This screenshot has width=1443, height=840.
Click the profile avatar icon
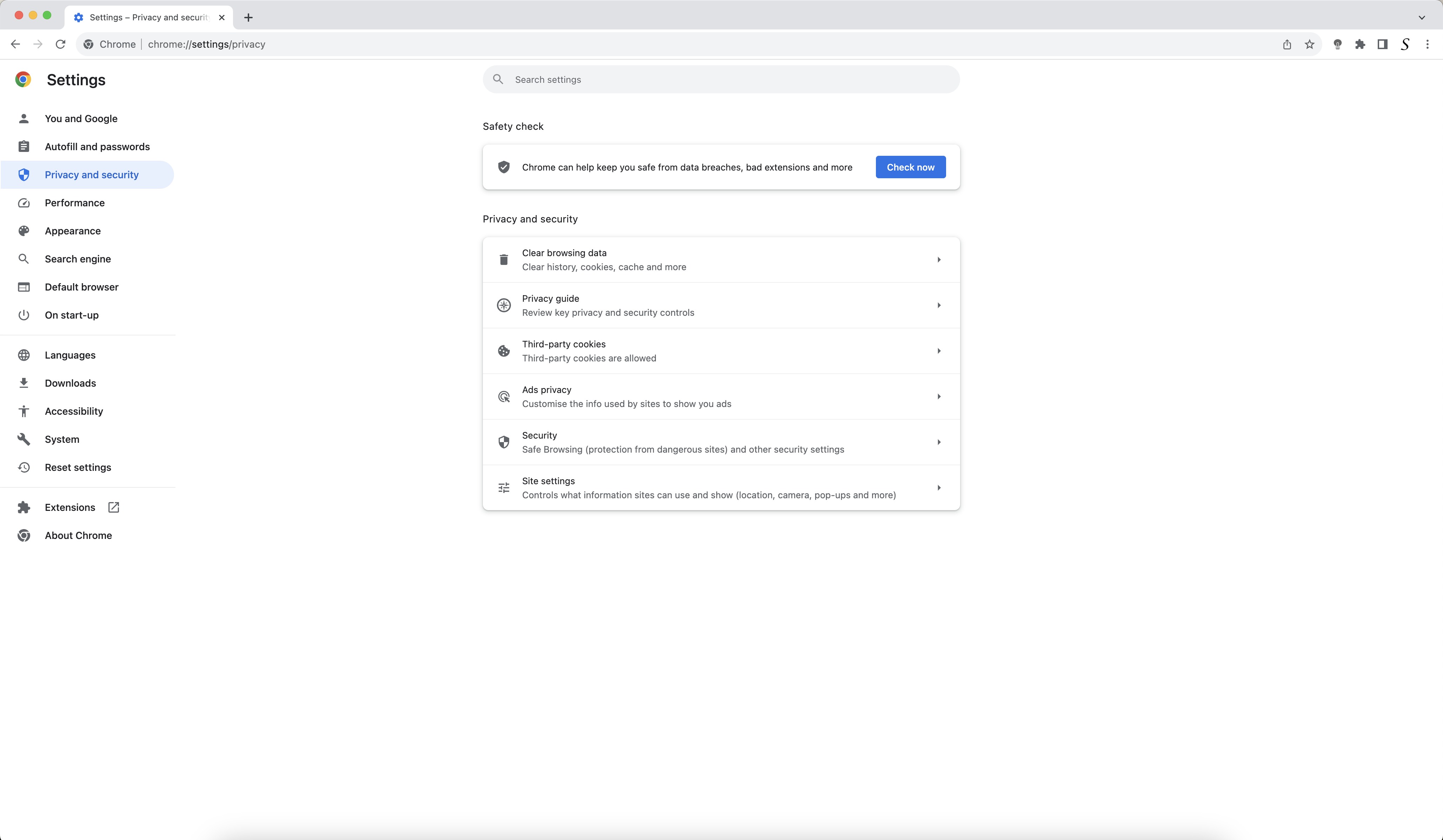point(1405,44)
